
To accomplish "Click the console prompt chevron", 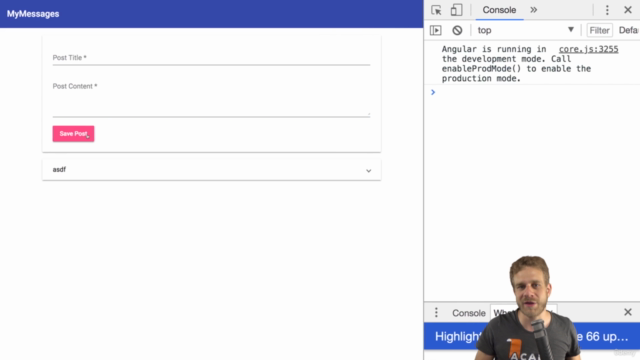I will coord(433,92).
